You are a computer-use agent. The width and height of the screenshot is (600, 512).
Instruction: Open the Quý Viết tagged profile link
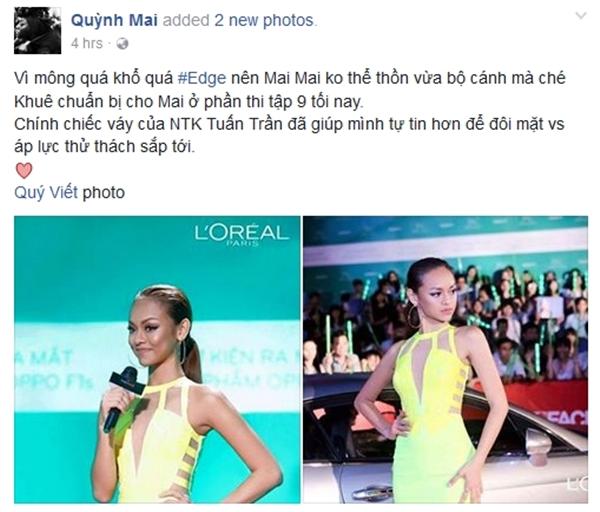tap(46, 192)
